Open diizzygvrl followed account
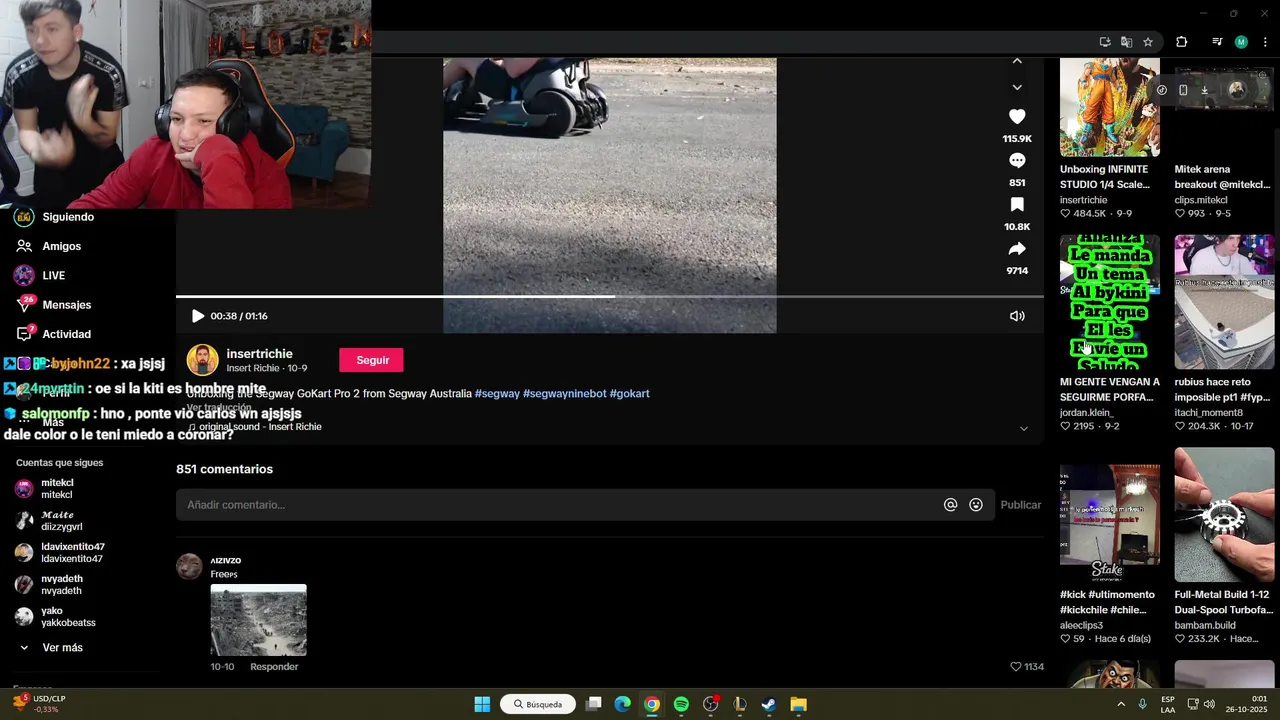1280x720 pixels. click(61, 521)
